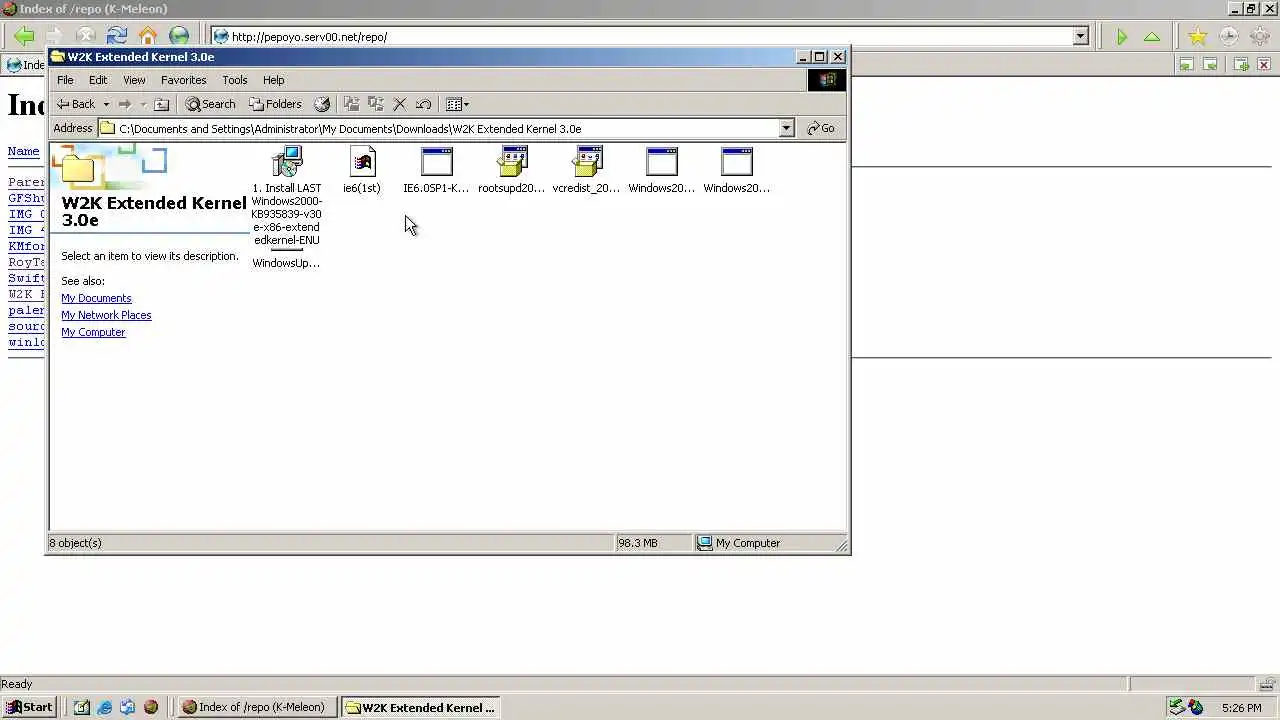The width and height of the screenshot is (1280, 720).
Task: Click system tray clock 5:26 PM
Action: click(x=1241, y=708)
